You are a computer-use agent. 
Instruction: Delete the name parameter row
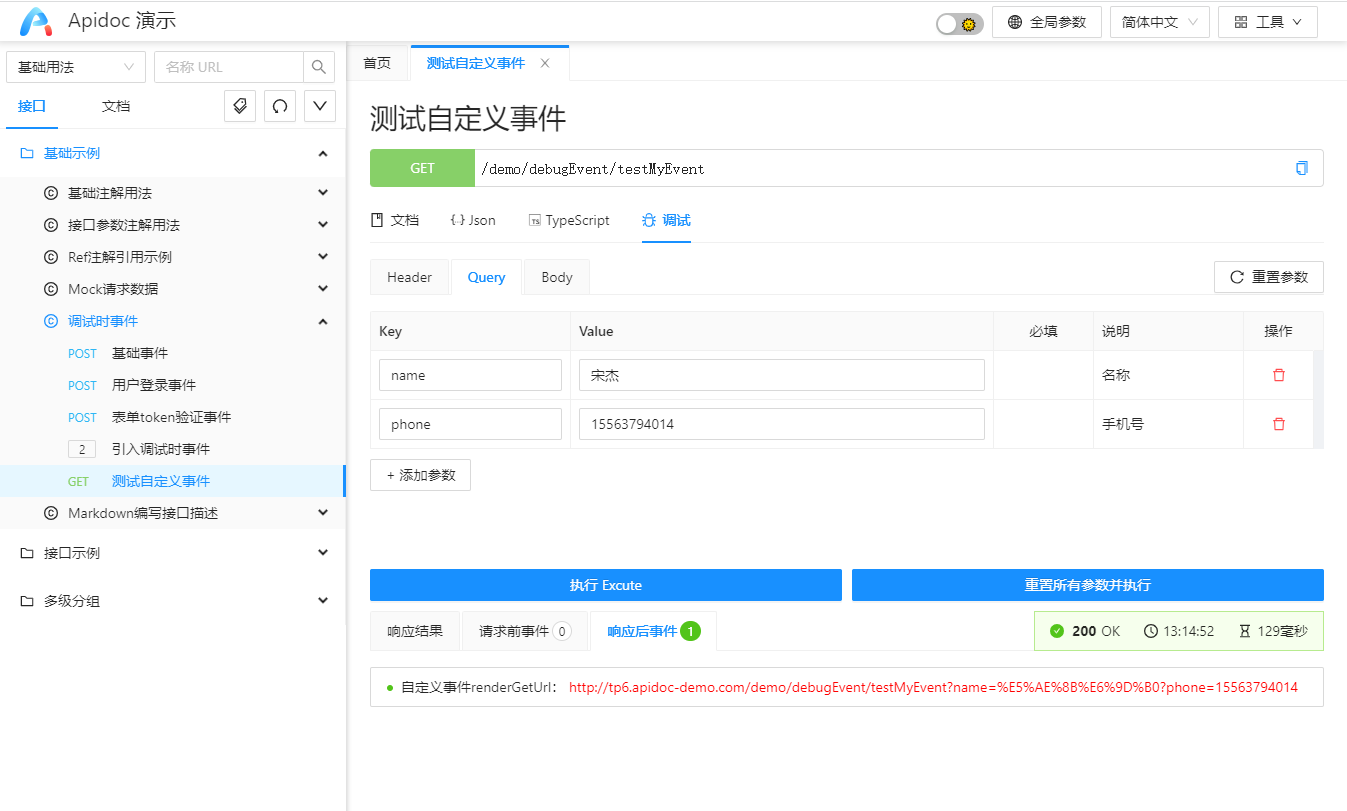(1278, 375)
